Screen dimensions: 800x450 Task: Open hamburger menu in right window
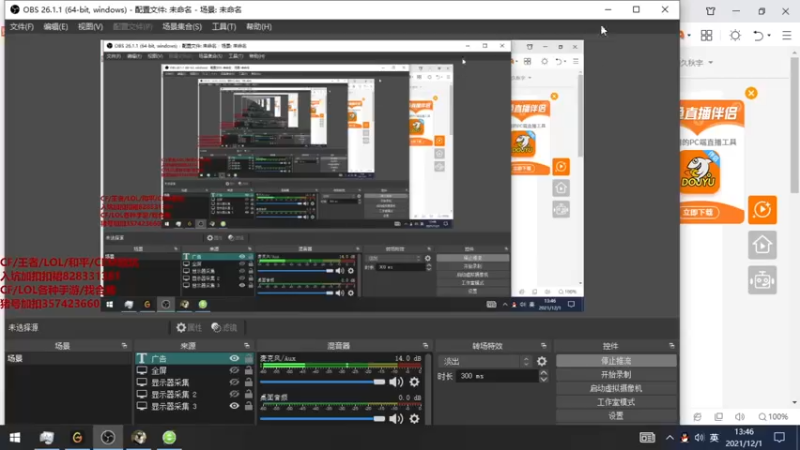coord(787,35)
